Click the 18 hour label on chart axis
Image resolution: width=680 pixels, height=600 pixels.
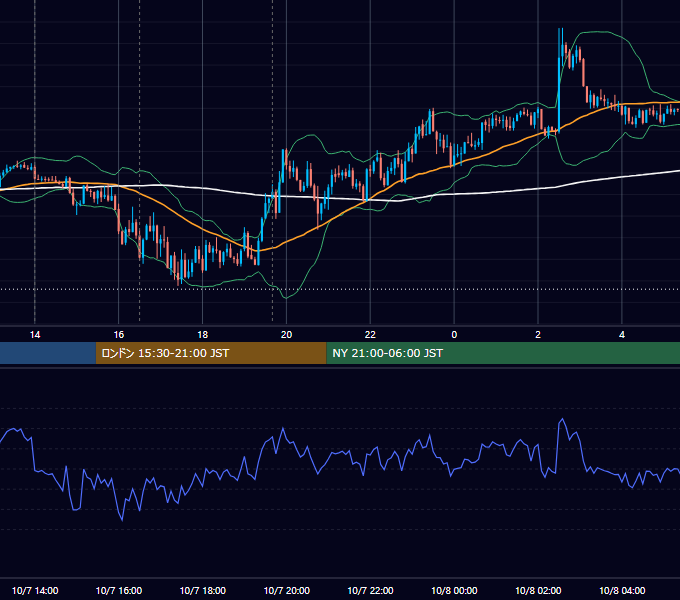203,335
